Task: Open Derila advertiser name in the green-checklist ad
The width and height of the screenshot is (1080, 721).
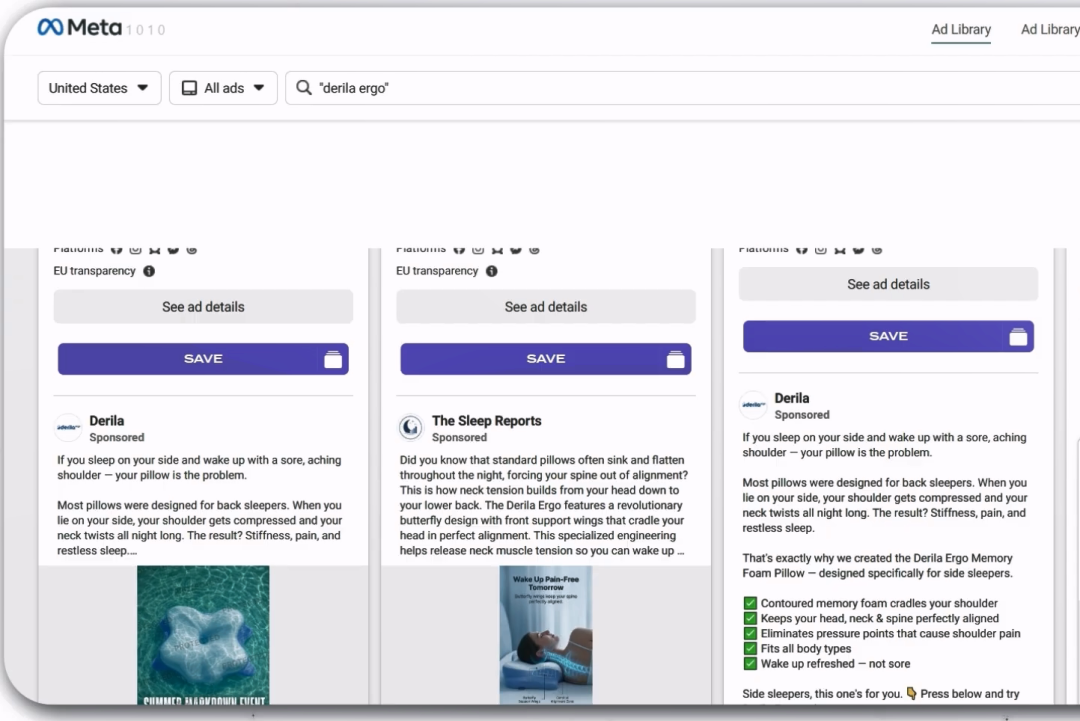Action: point(792,398)
